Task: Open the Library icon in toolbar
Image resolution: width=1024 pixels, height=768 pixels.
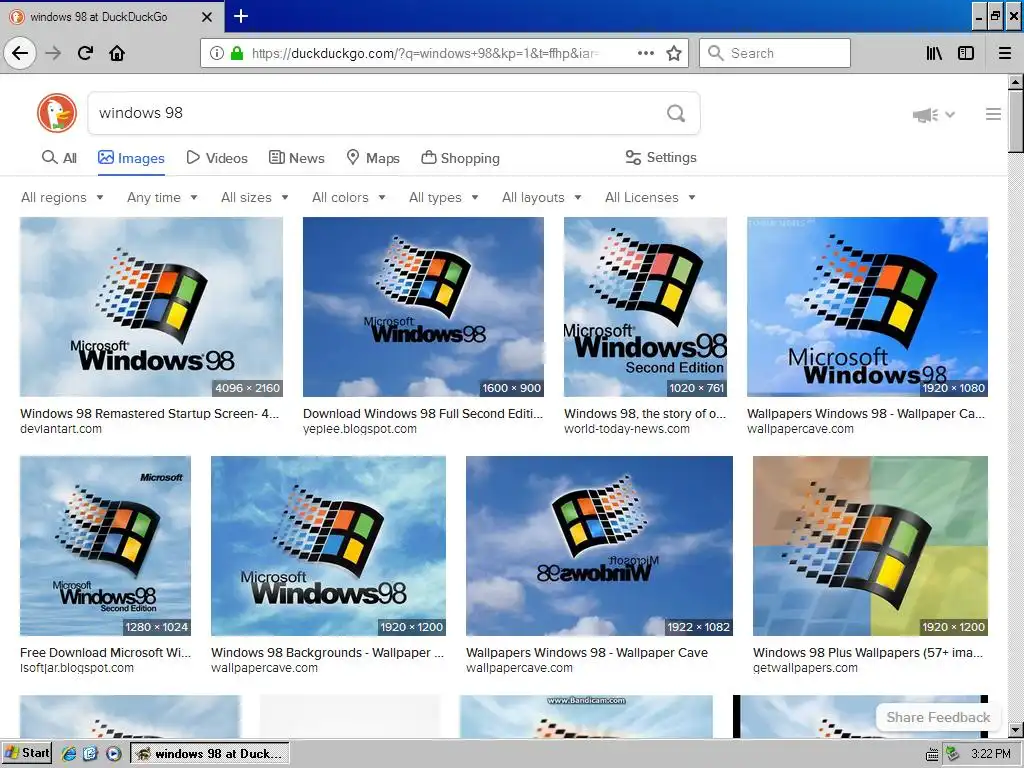Action: click(x=934, y=53)
